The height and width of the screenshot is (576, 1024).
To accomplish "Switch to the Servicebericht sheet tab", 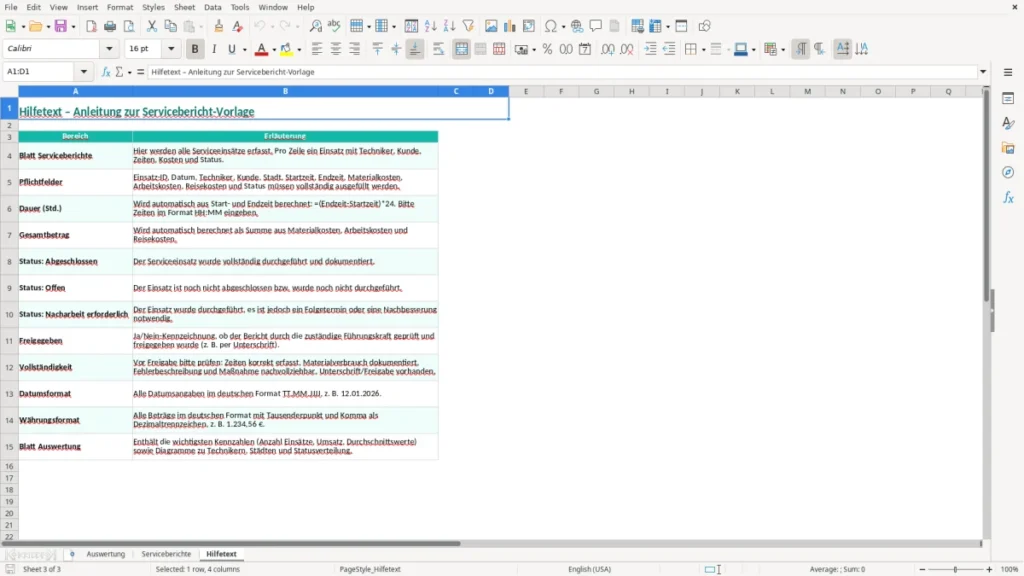I will (166, 554).
